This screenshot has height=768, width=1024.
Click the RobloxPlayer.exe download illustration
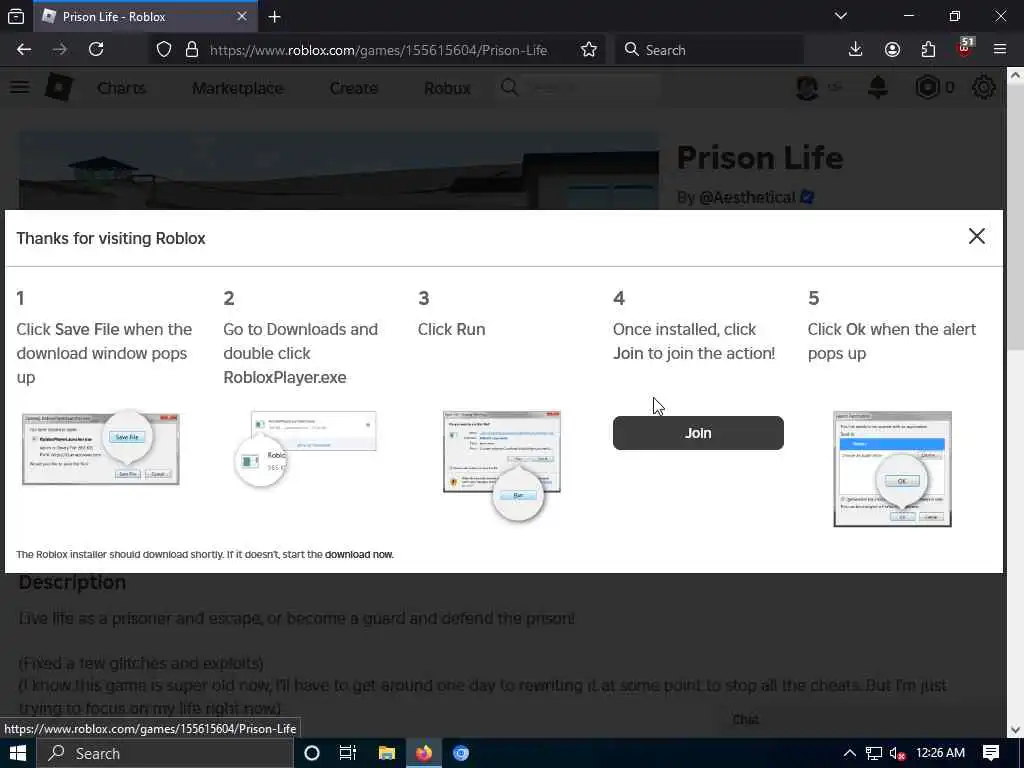point(306,448)
